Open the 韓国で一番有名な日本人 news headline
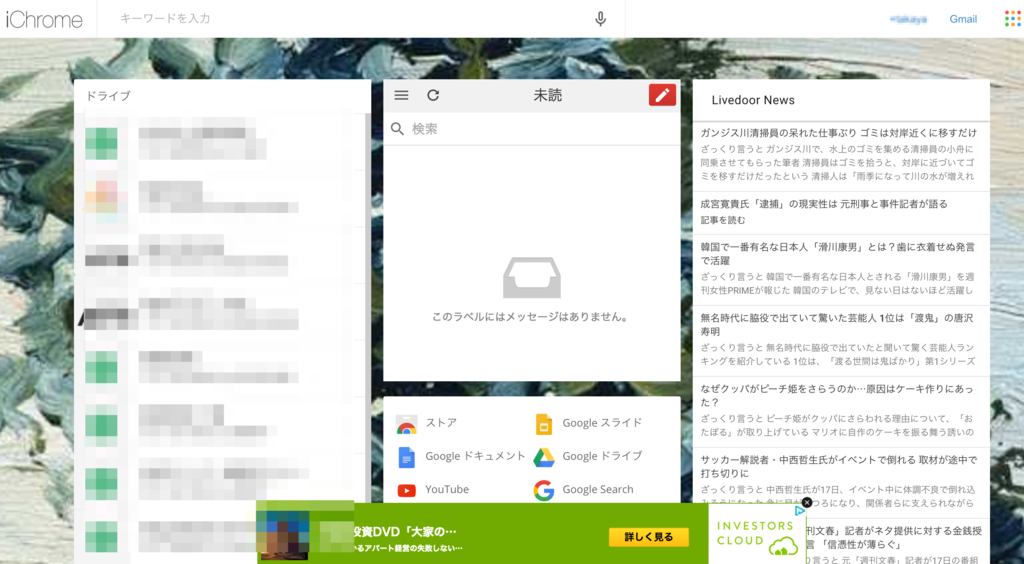 [837, 253]
